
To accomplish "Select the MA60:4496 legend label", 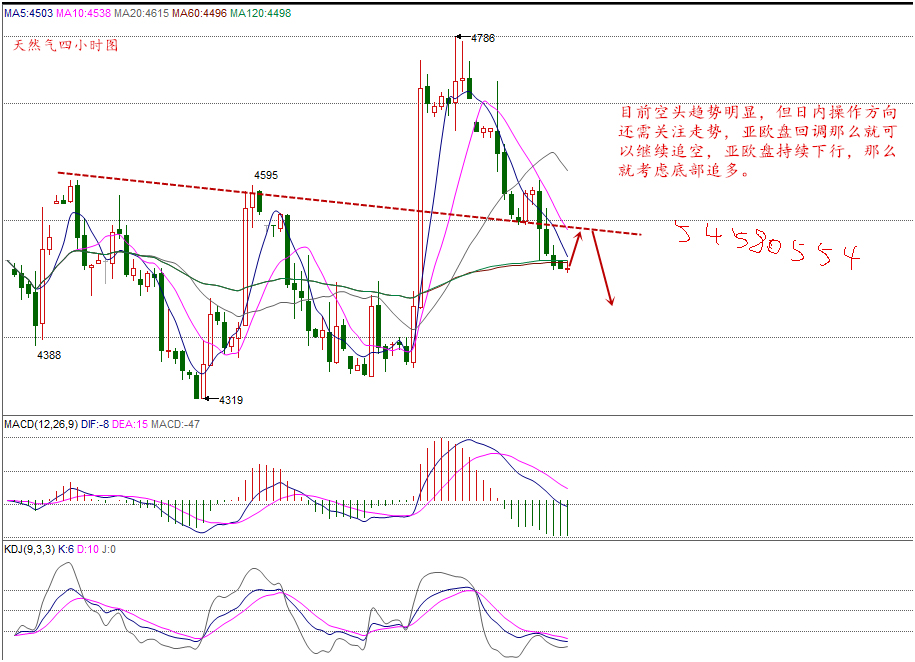I will tap(198, 13).
